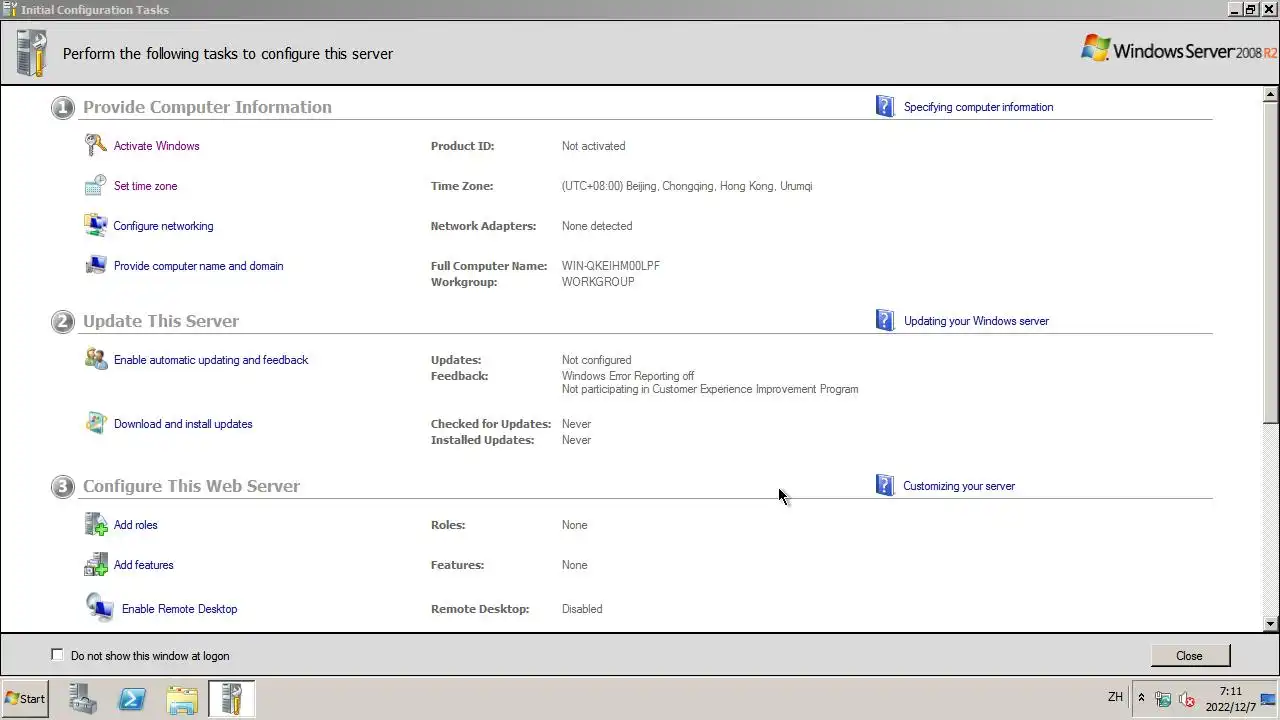This screenshot has height=720, width=1280.
Task: Click the Update This Server heading
Action: (x=161, y=321)
